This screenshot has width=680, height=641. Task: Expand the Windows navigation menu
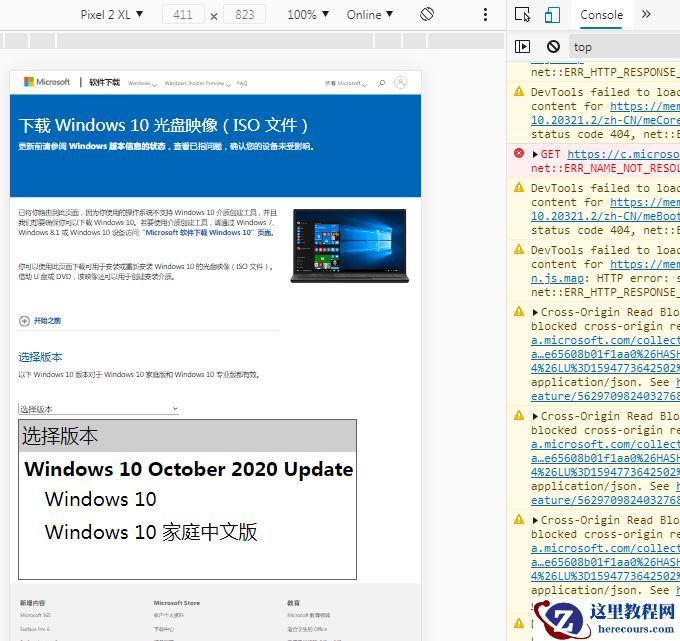142,83
